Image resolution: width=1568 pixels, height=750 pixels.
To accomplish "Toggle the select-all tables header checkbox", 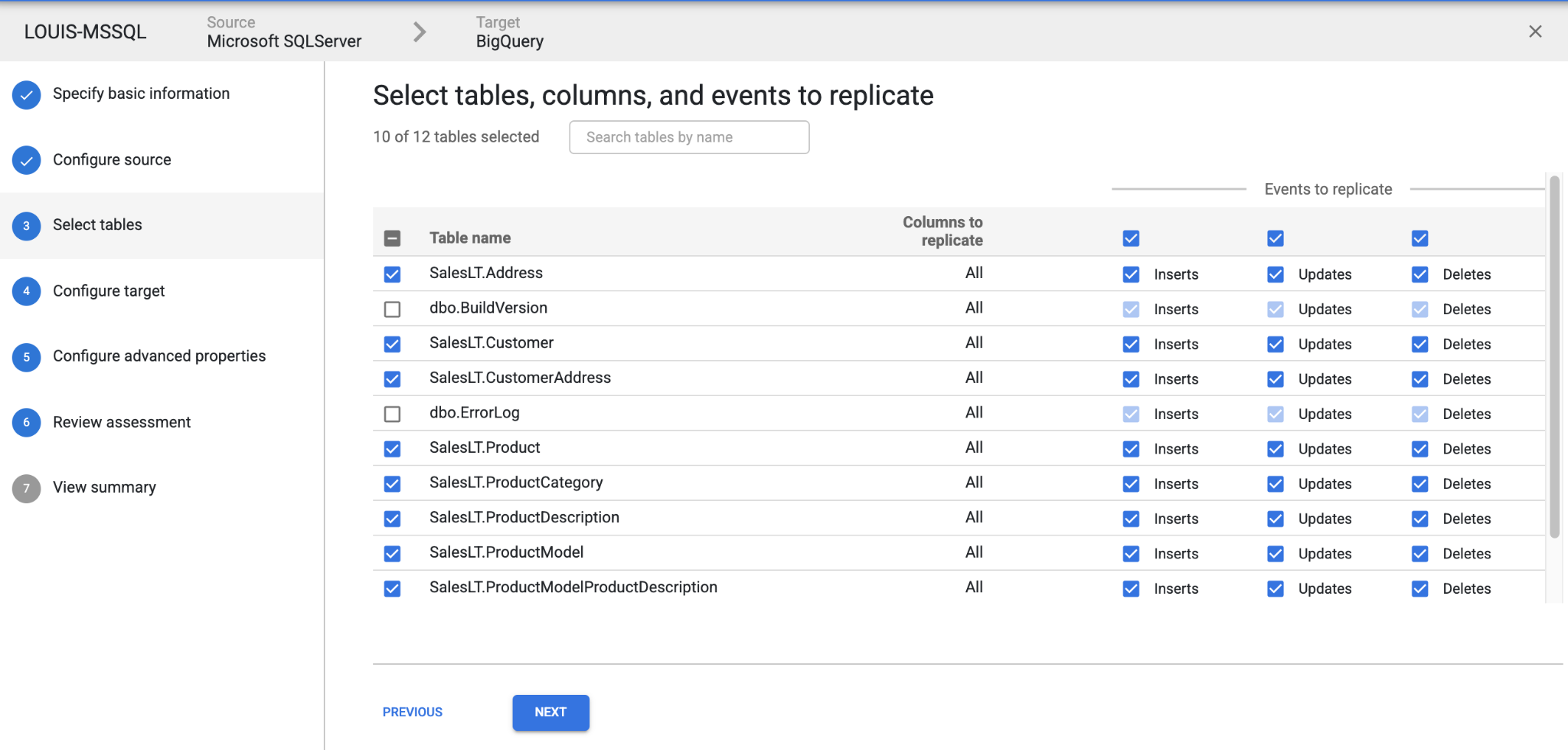I will click(x=392, y=238).
